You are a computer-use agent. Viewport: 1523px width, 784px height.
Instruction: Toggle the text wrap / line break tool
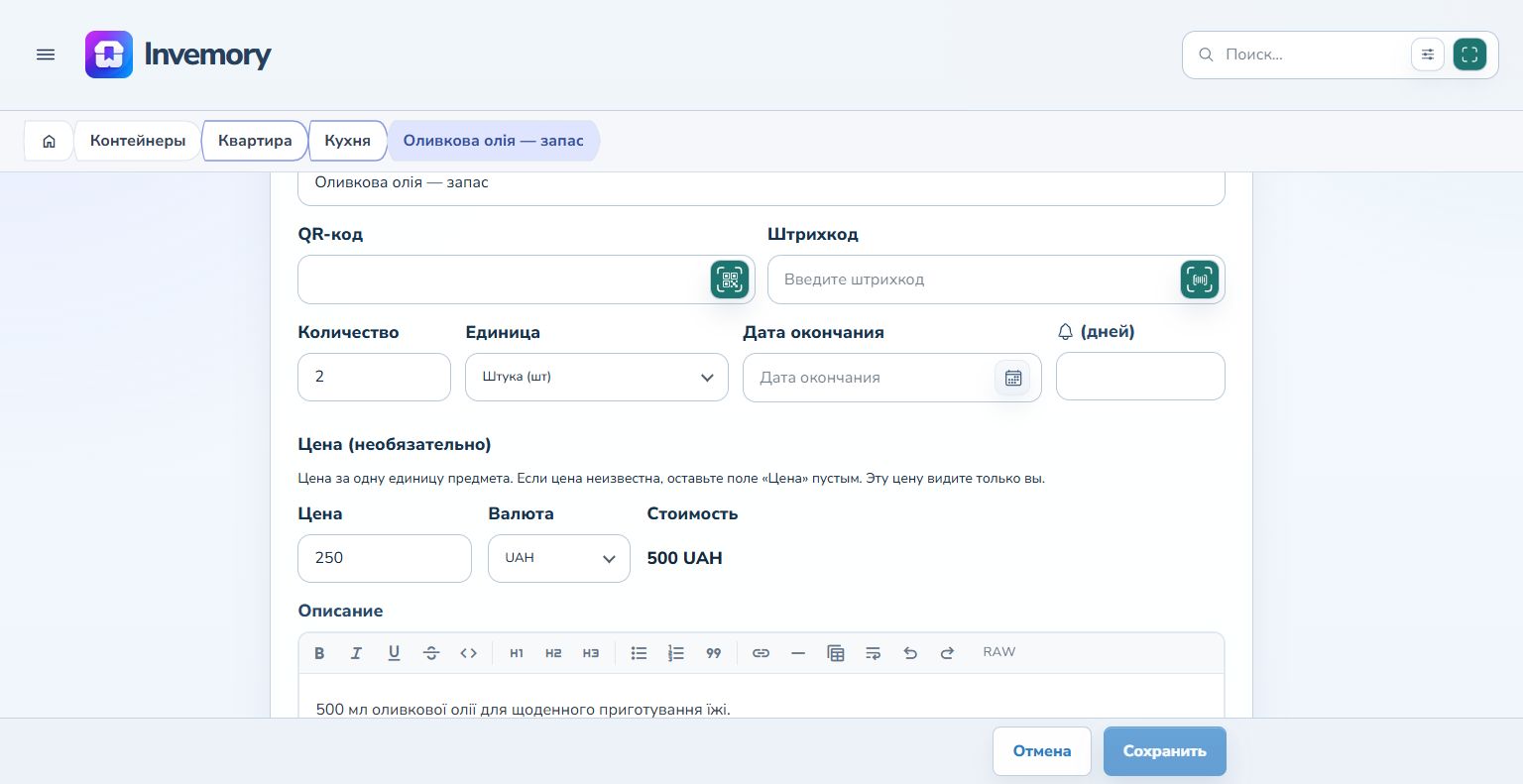pyautogui.click(x=873, y=653)
